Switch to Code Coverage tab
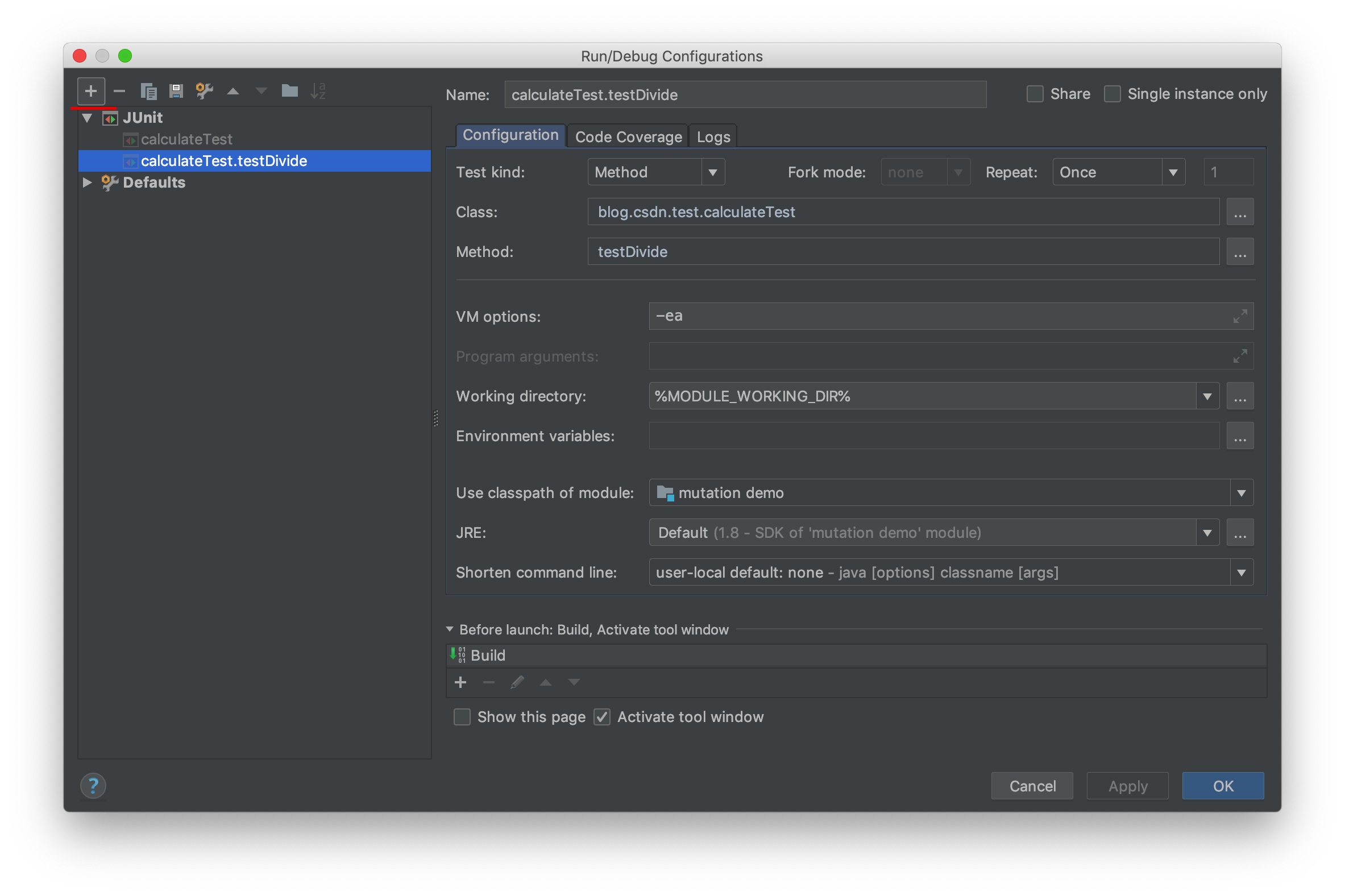This screenshot has height=896, width=1345. tap(628, 136)
